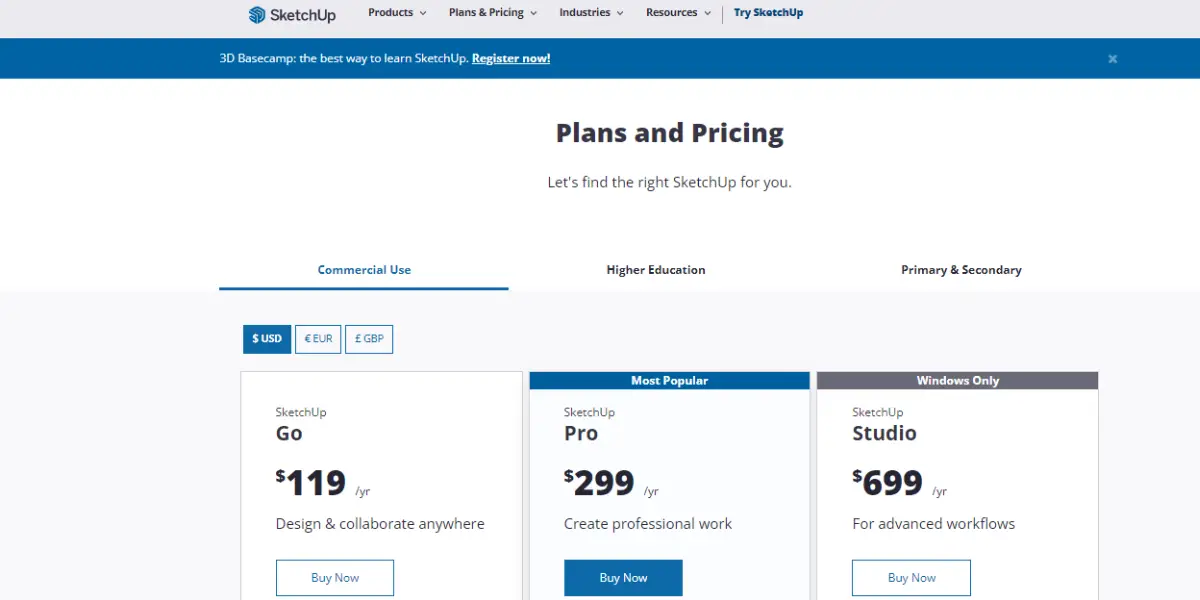Screen dimensions: 1200x600
Task: Click the Windows Only label
Action: click(957, 381)
